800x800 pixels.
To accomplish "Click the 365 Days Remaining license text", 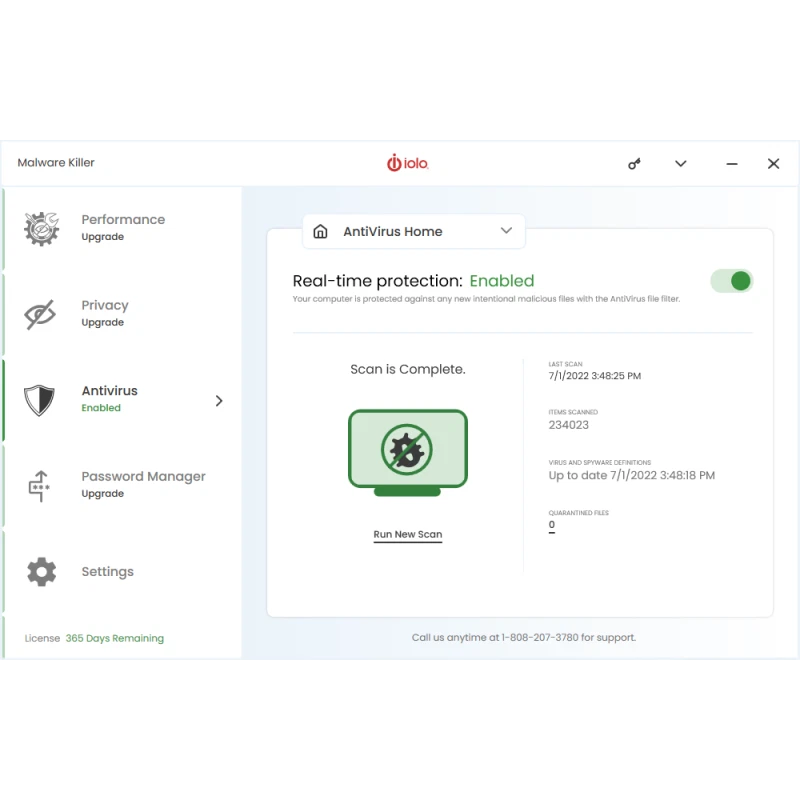I will (x=114, y=638).
